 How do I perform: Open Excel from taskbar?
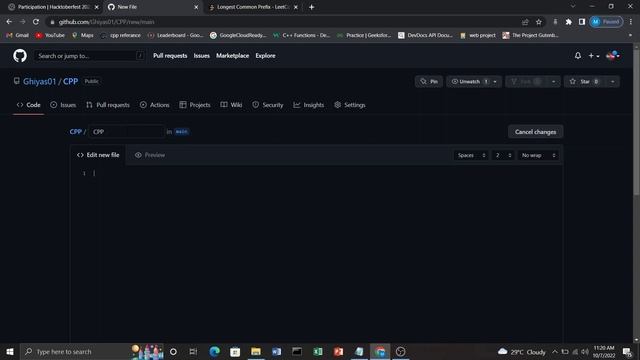pyautogui.click(x=318, y=351)
